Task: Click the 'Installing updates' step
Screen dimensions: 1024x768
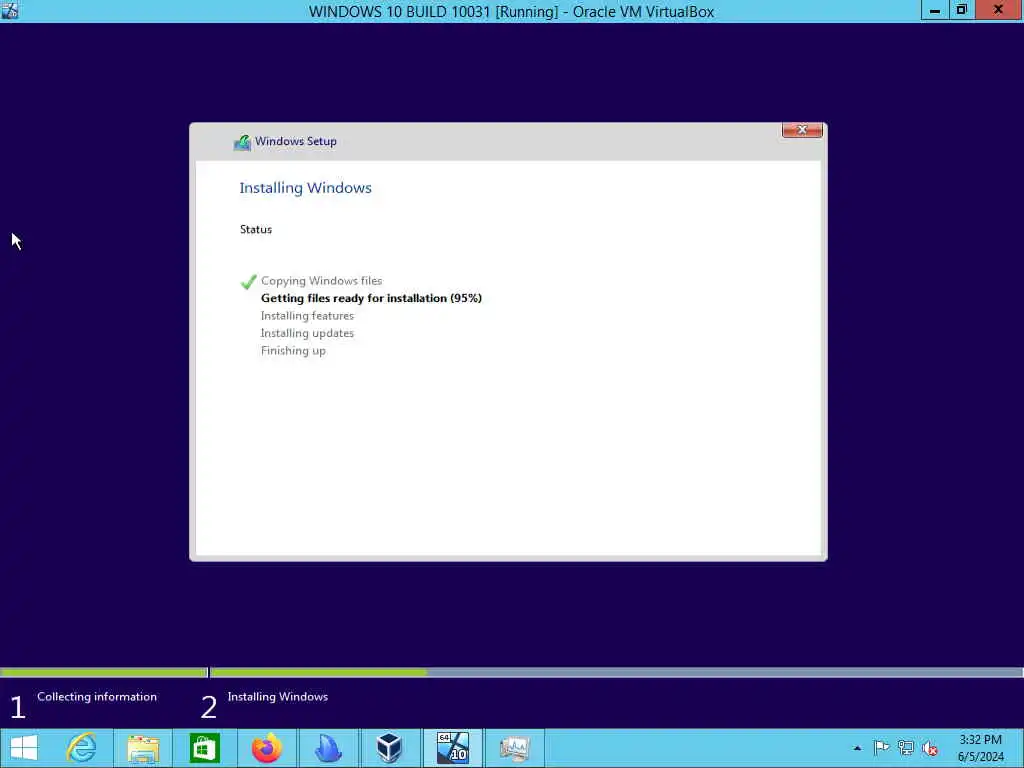Action: 308,333
